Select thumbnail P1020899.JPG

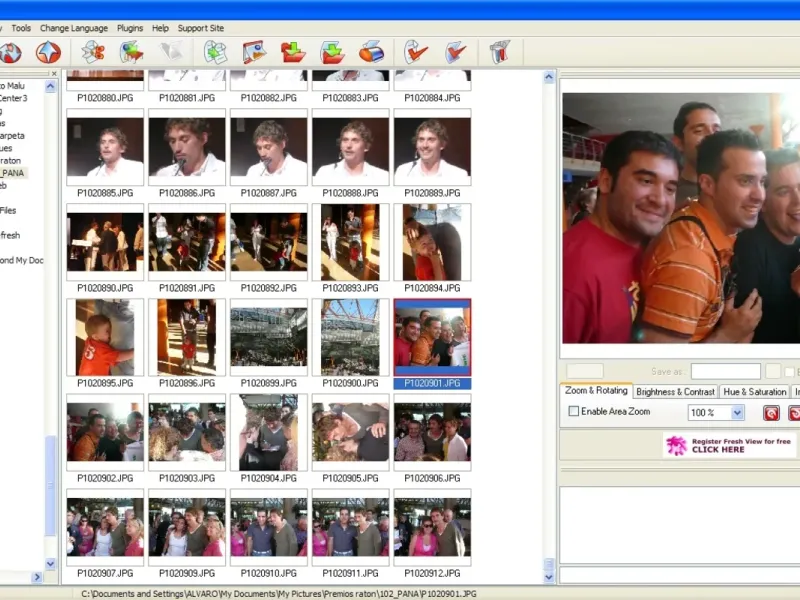click(269, 337)
